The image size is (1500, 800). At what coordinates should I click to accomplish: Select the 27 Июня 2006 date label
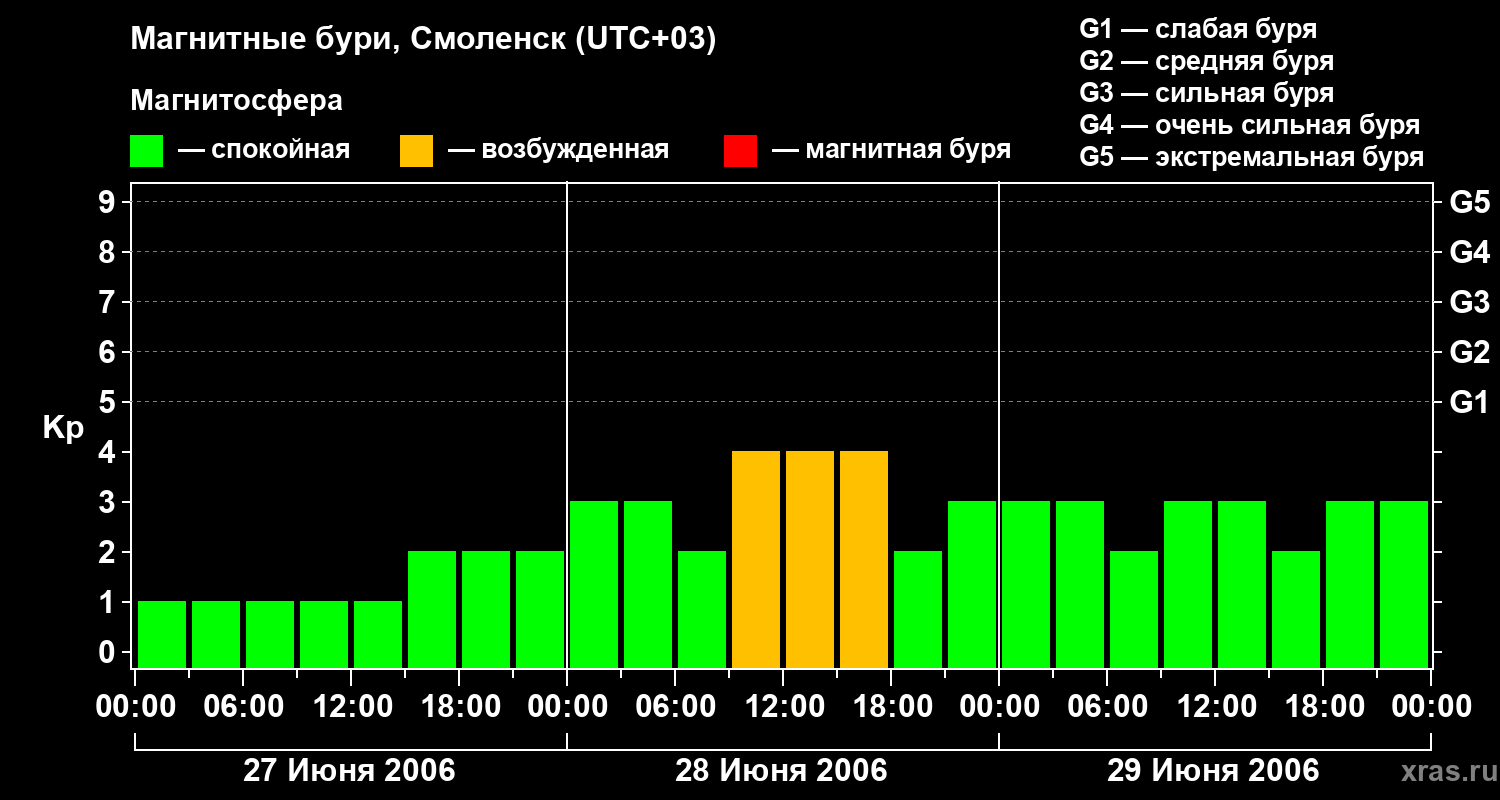click(349, 771)
